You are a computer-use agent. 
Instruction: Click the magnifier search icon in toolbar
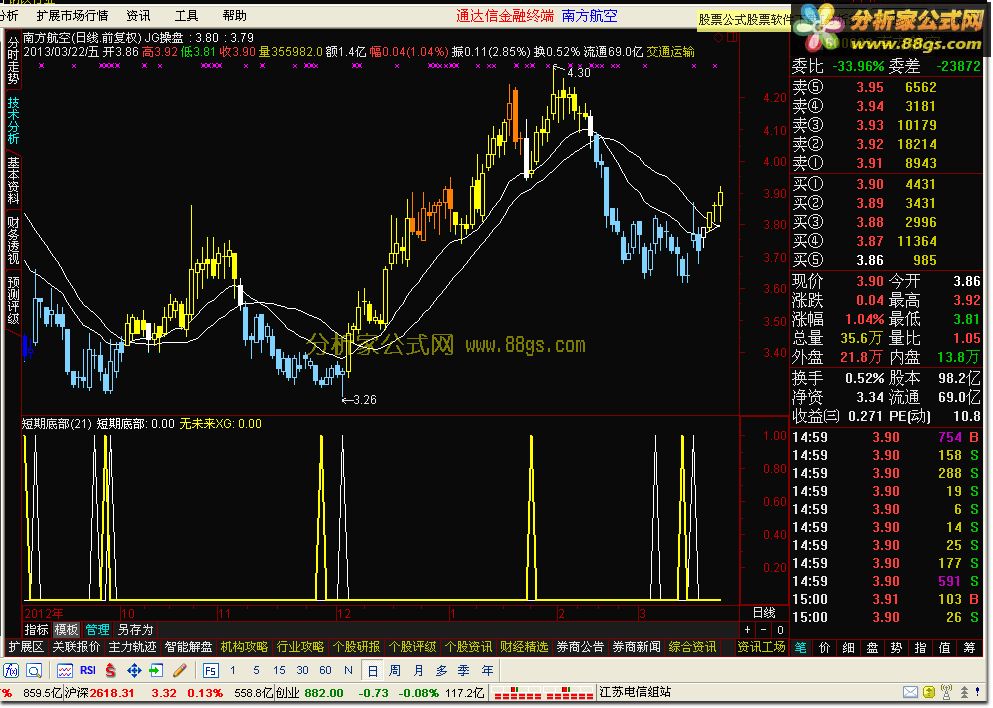[34, 670]
